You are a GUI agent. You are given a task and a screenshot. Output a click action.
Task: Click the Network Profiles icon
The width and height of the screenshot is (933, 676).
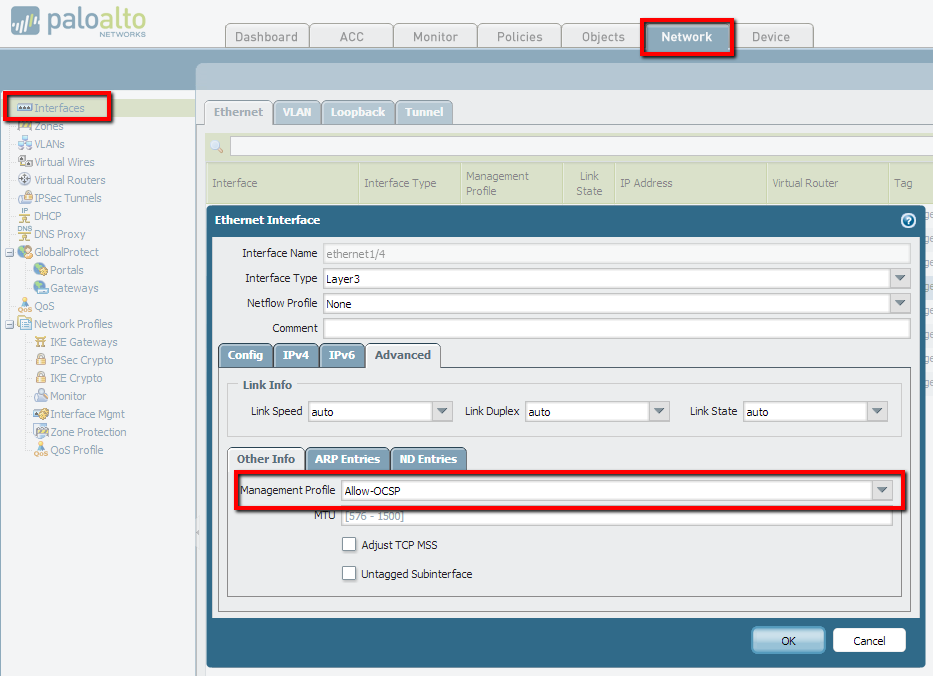click(x=24, y=323)
